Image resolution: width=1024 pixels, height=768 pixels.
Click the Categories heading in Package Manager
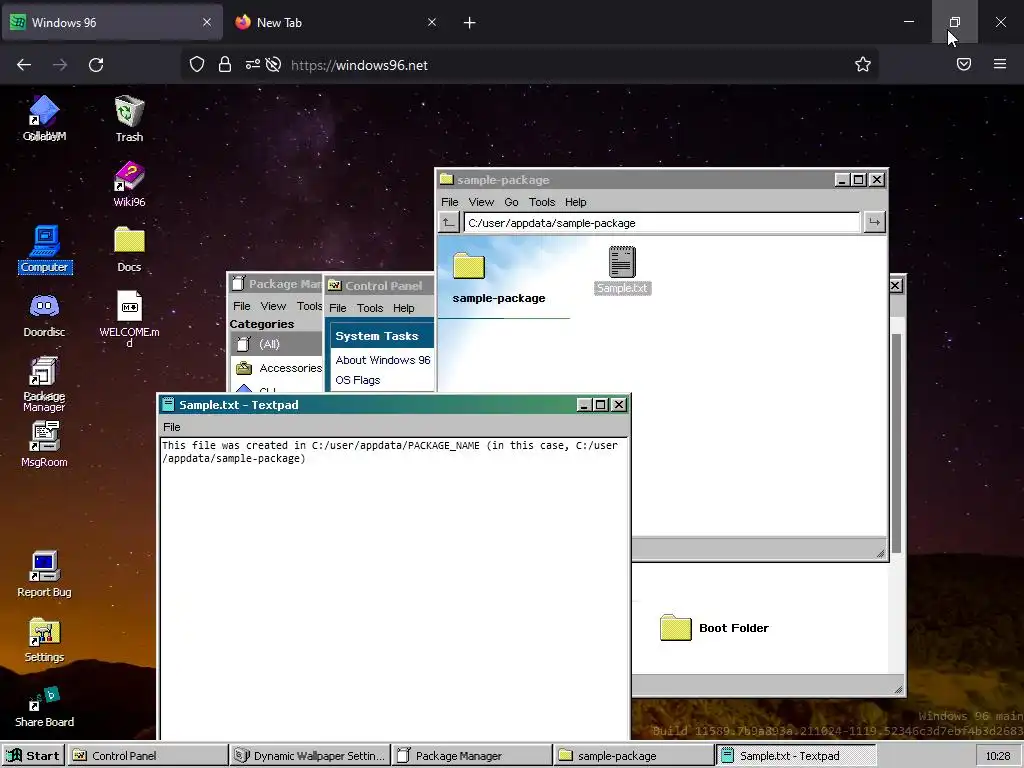click(261, 324)
